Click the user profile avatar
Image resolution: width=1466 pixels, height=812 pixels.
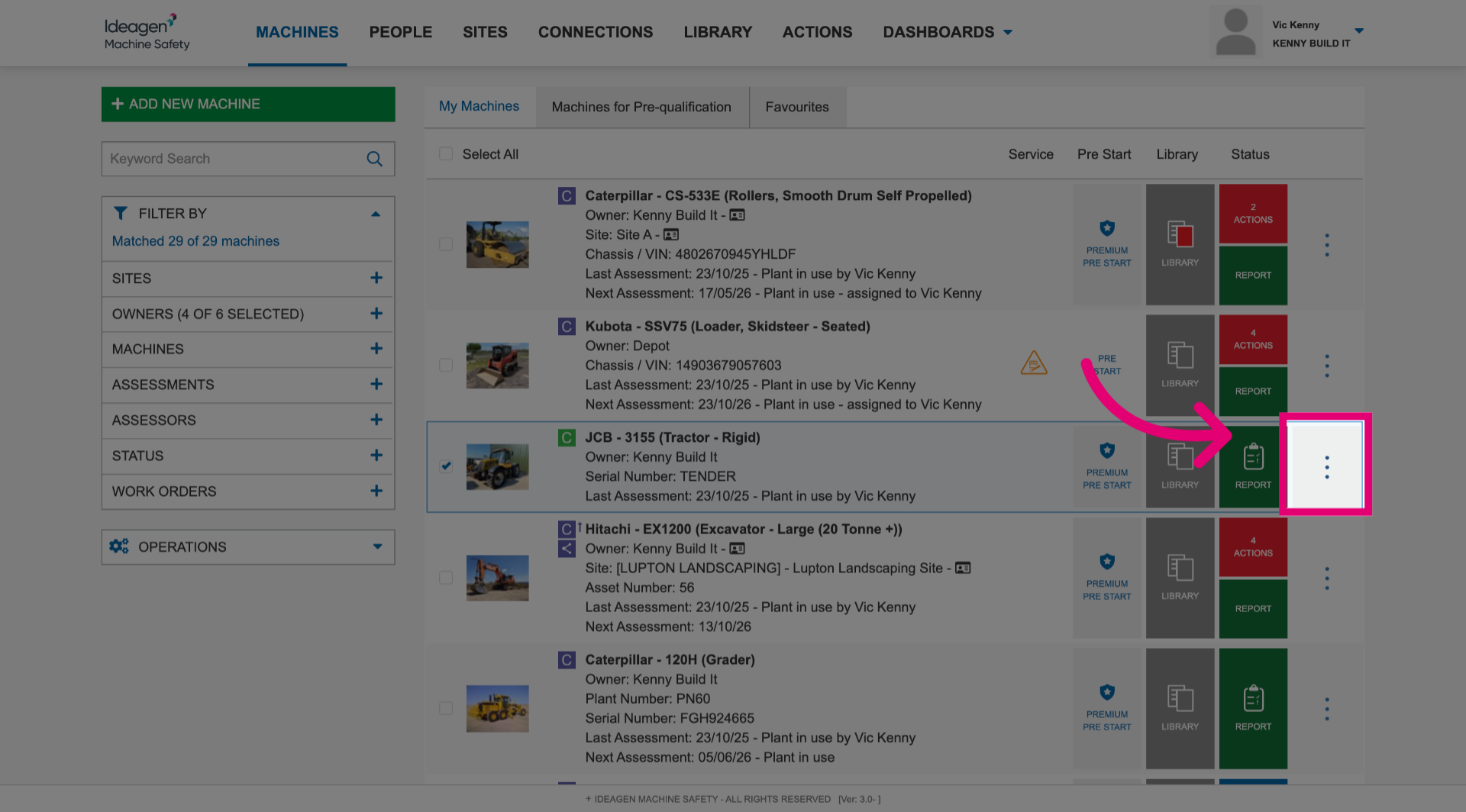1235,32
